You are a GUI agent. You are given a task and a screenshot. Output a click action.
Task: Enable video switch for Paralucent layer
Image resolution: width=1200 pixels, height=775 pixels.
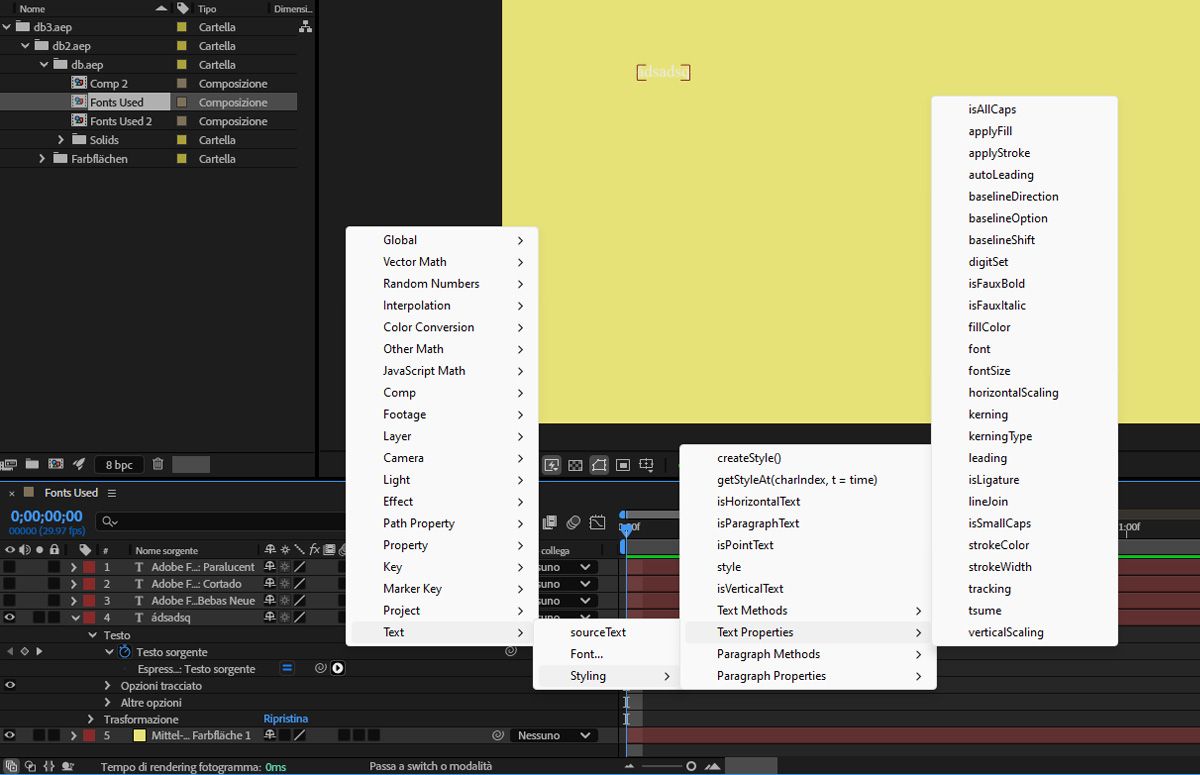[10, 567]
